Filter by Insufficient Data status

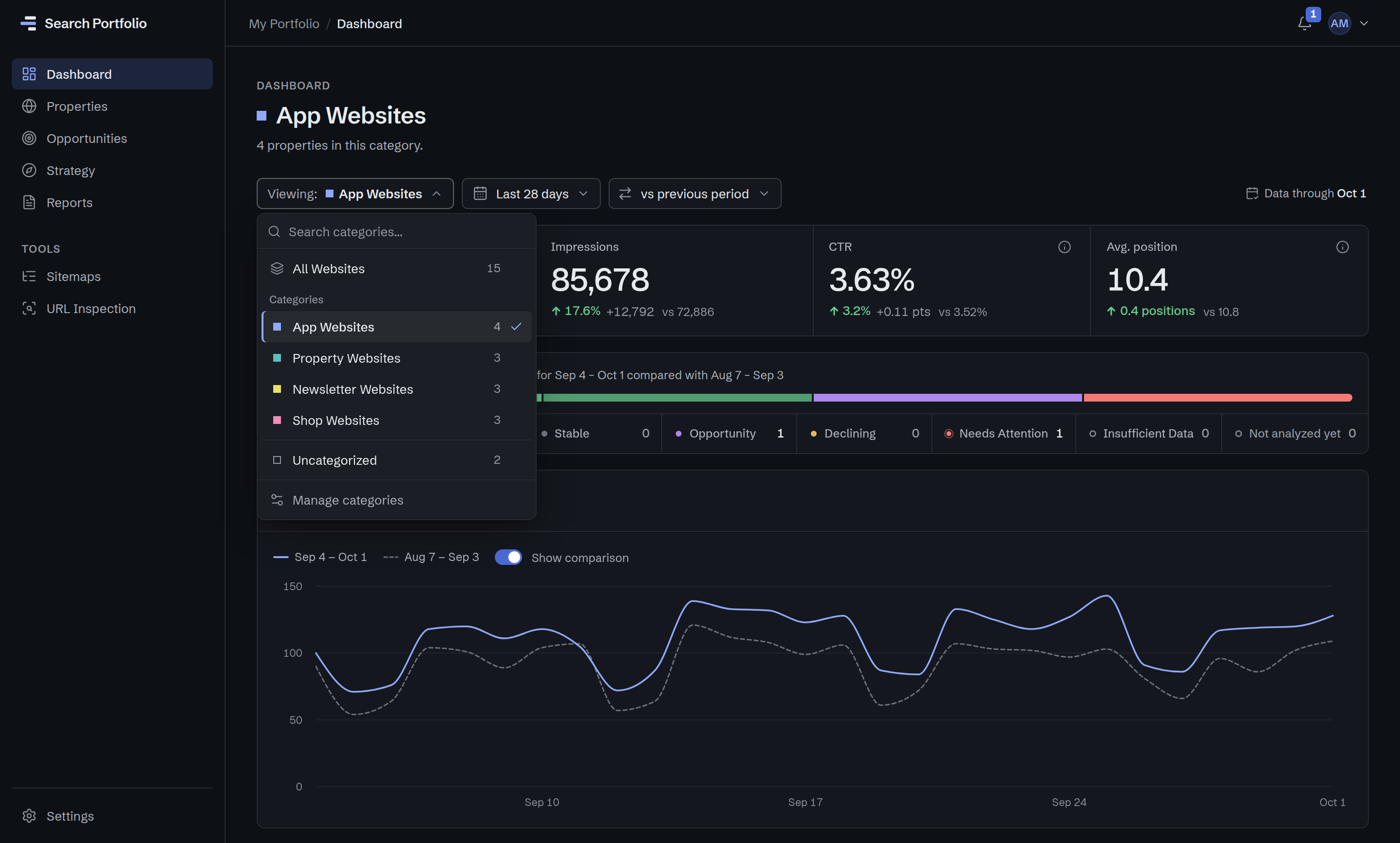(1148, 434)
